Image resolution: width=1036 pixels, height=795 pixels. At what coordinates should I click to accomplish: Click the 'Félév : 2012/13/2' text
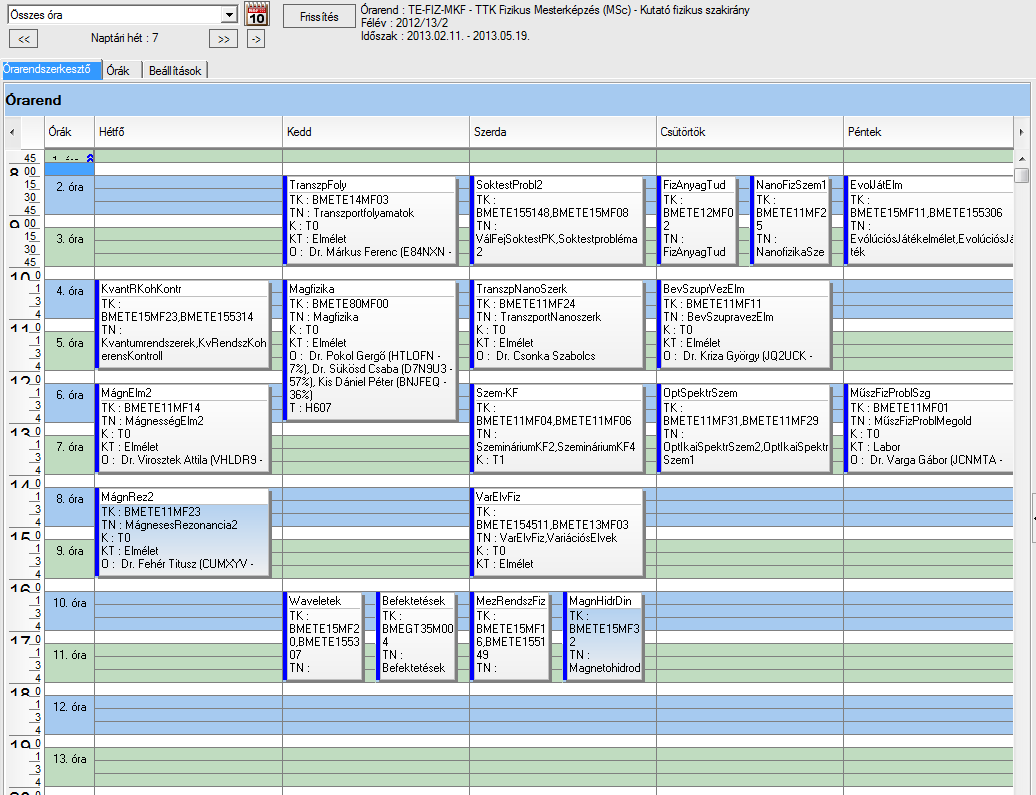(x=404, y=23)
